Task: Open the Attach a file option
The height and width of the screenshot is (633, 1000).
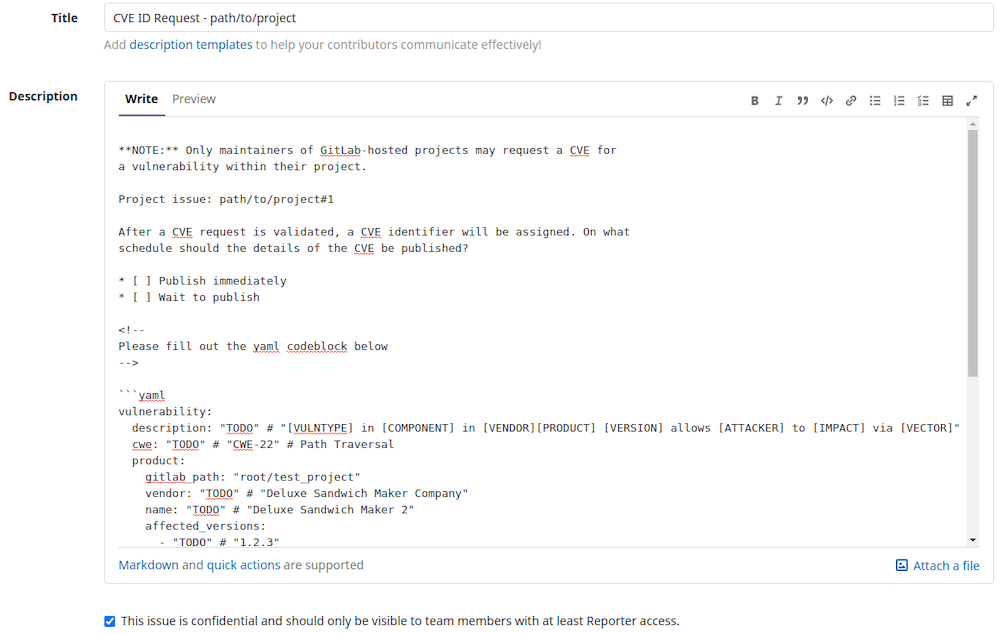Action: (937, 565)
